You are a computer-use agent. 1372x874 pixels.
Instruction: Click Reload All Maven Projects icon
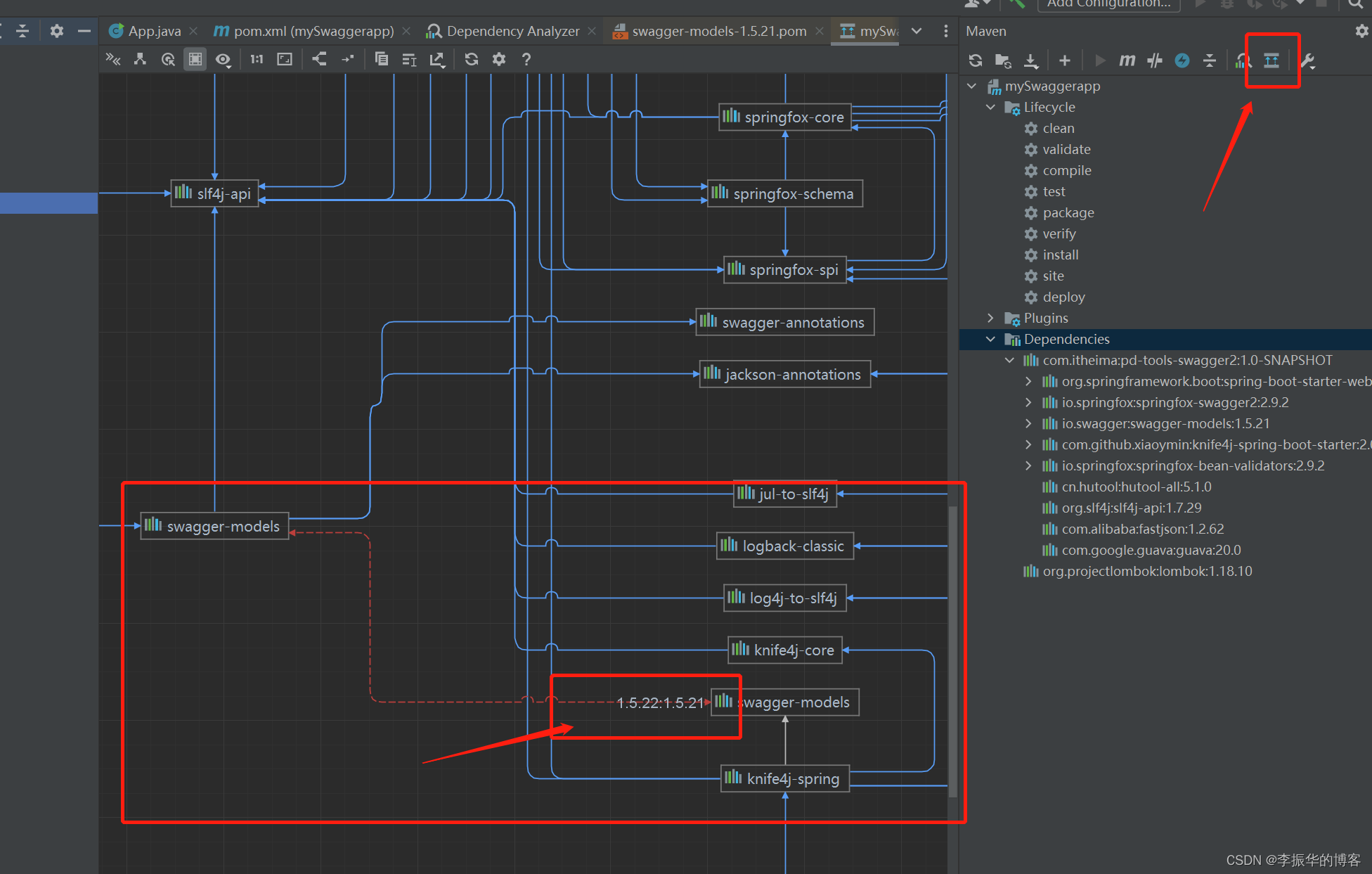click(975, 60)
